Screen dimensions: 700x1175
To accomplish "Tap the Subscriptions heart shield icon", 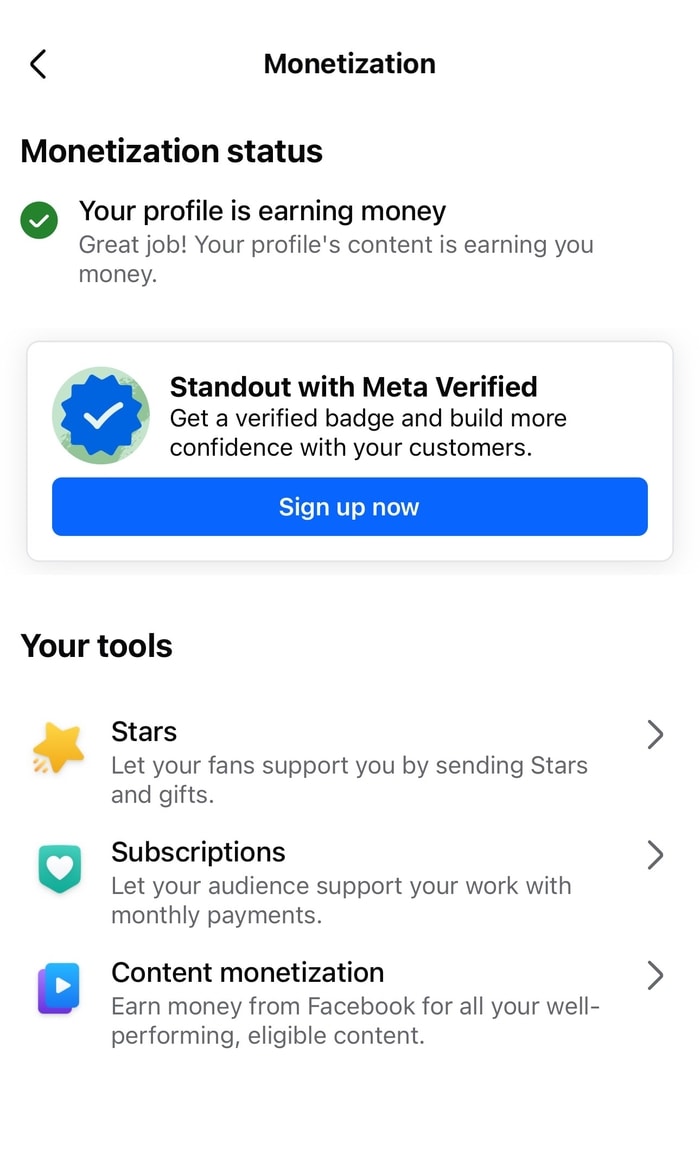I will coord(59,868).
